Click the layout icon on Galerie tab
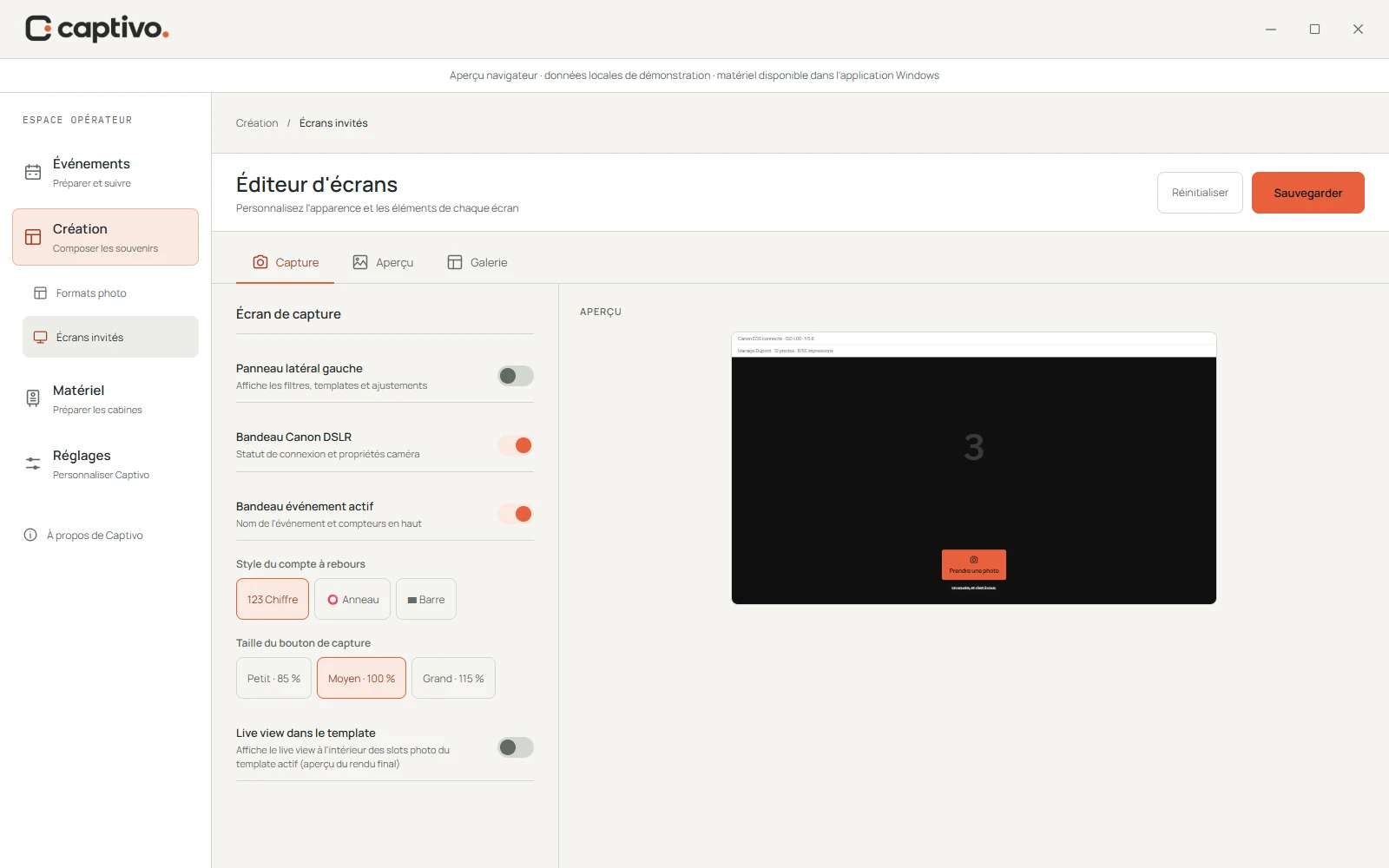Viewport: 1389px width, 868px height. 455,262
